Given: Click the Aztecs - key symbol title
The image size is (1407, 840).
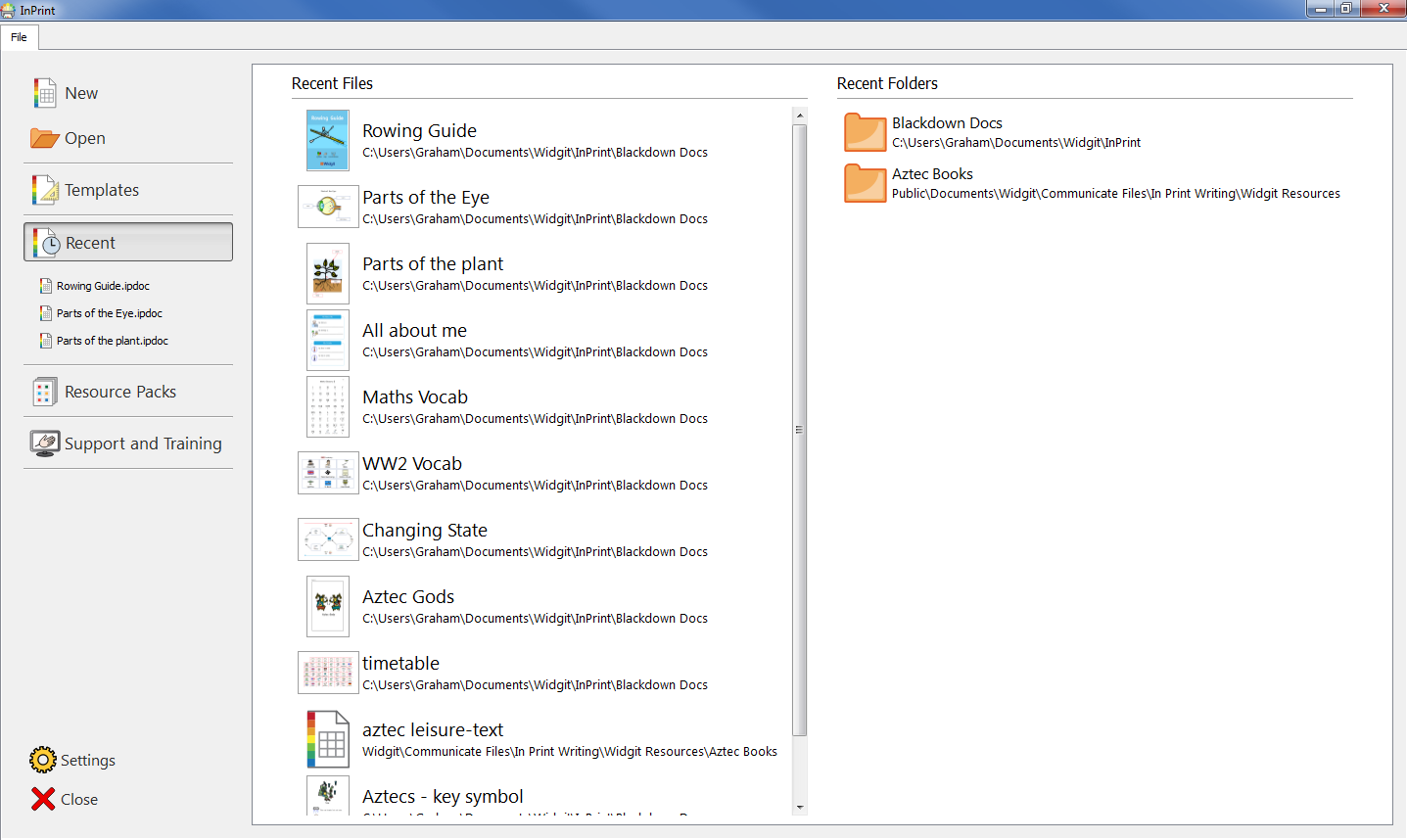Looking at the screenshot, I should 443,796.
